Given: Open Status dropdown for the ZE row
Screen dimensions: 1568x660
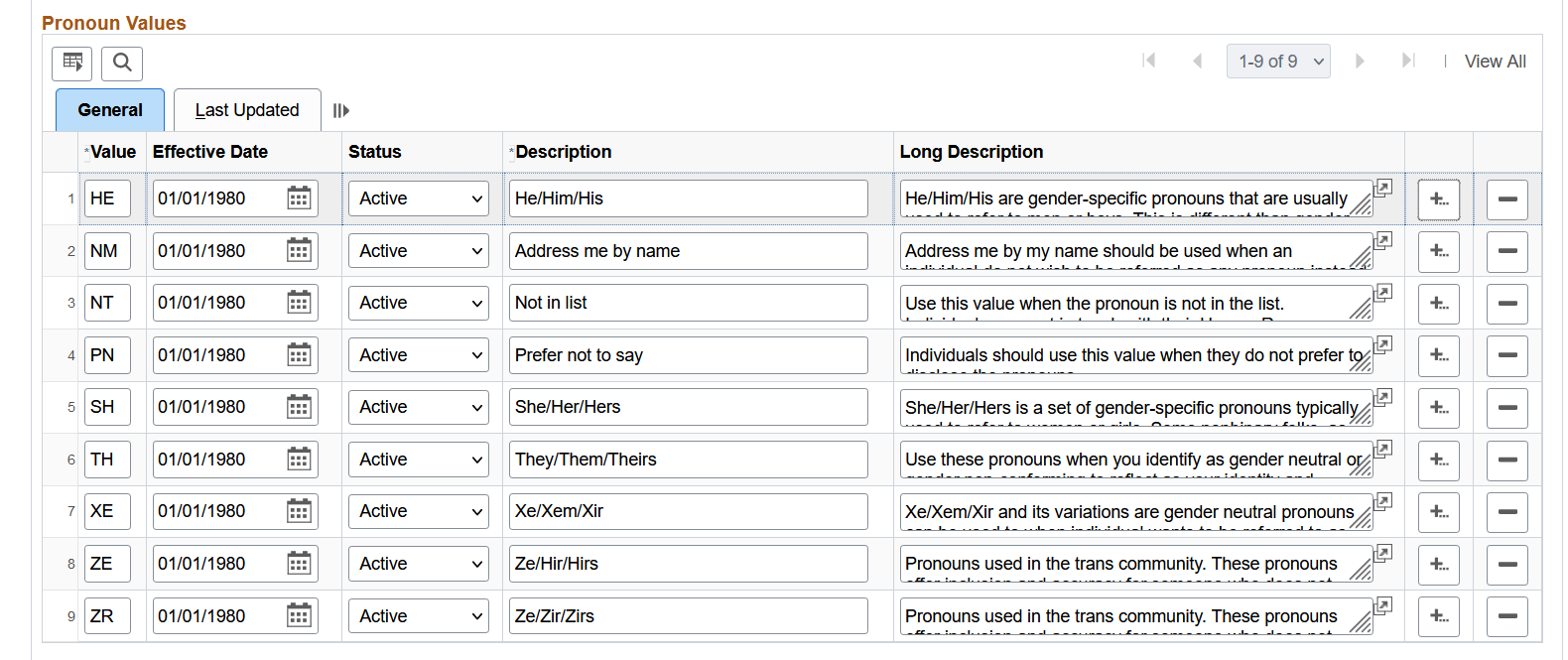Looking at the screenshot, I should coord(418,564).
